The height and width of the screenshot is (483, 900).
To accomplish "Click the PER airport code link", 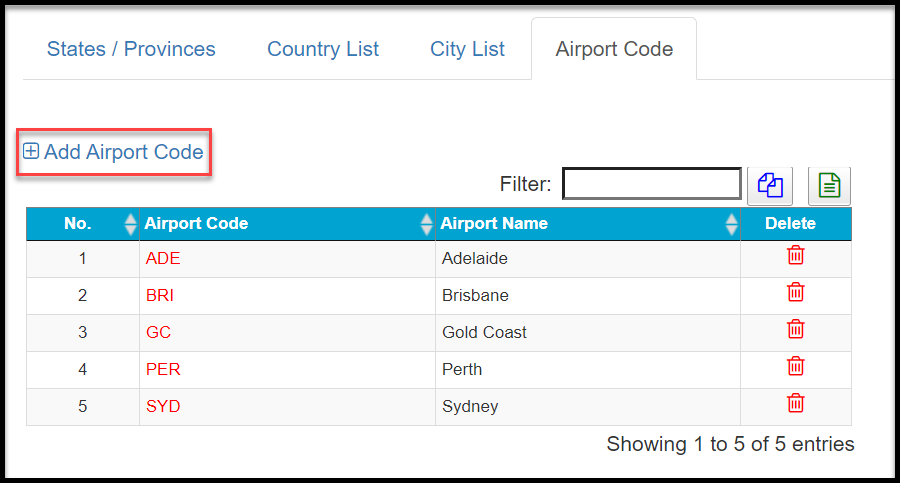I will (163, 369).
